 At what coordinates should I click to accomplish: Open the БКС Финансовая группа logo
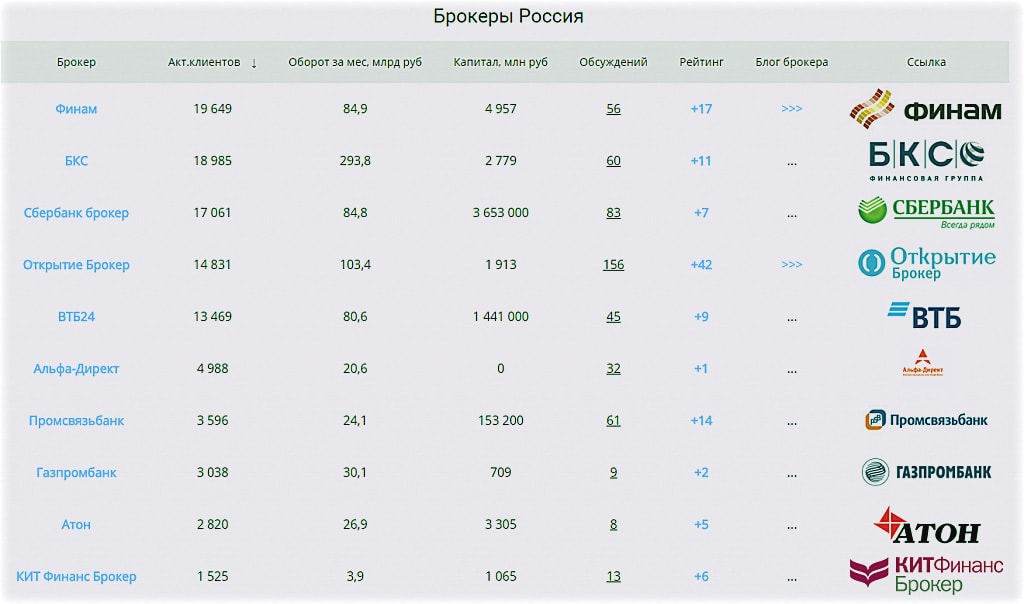pyautogui.click(x=925, y=160)
